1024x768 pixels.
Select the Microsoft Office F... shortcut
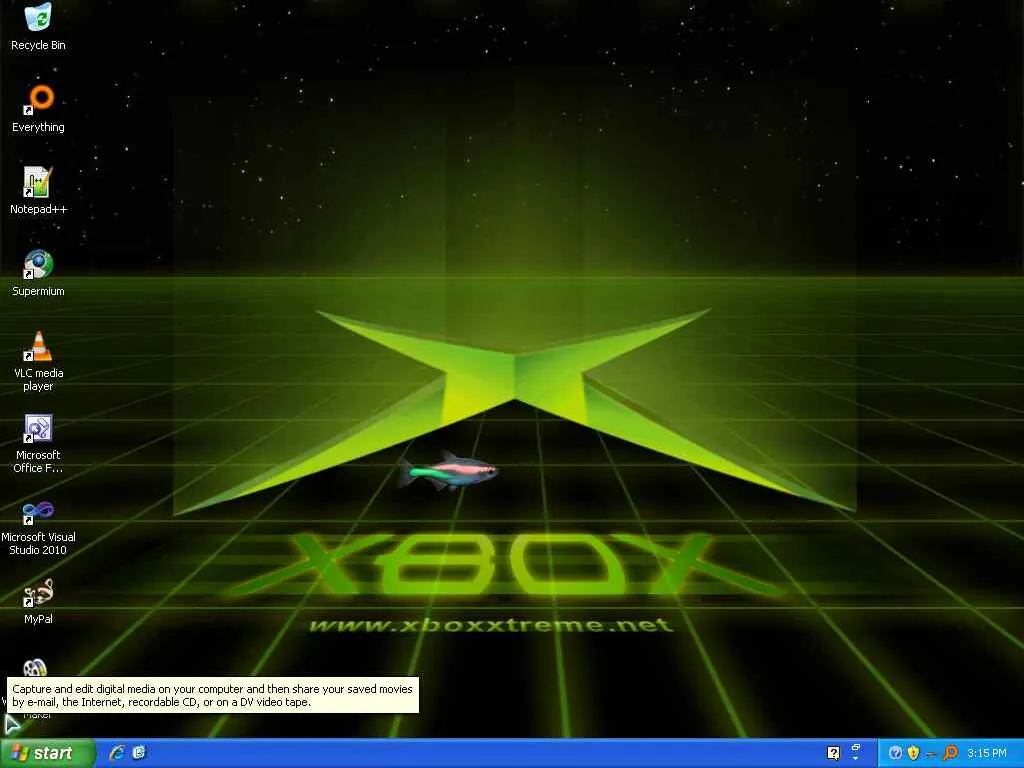pyautogui.click(x=38, y=443)
